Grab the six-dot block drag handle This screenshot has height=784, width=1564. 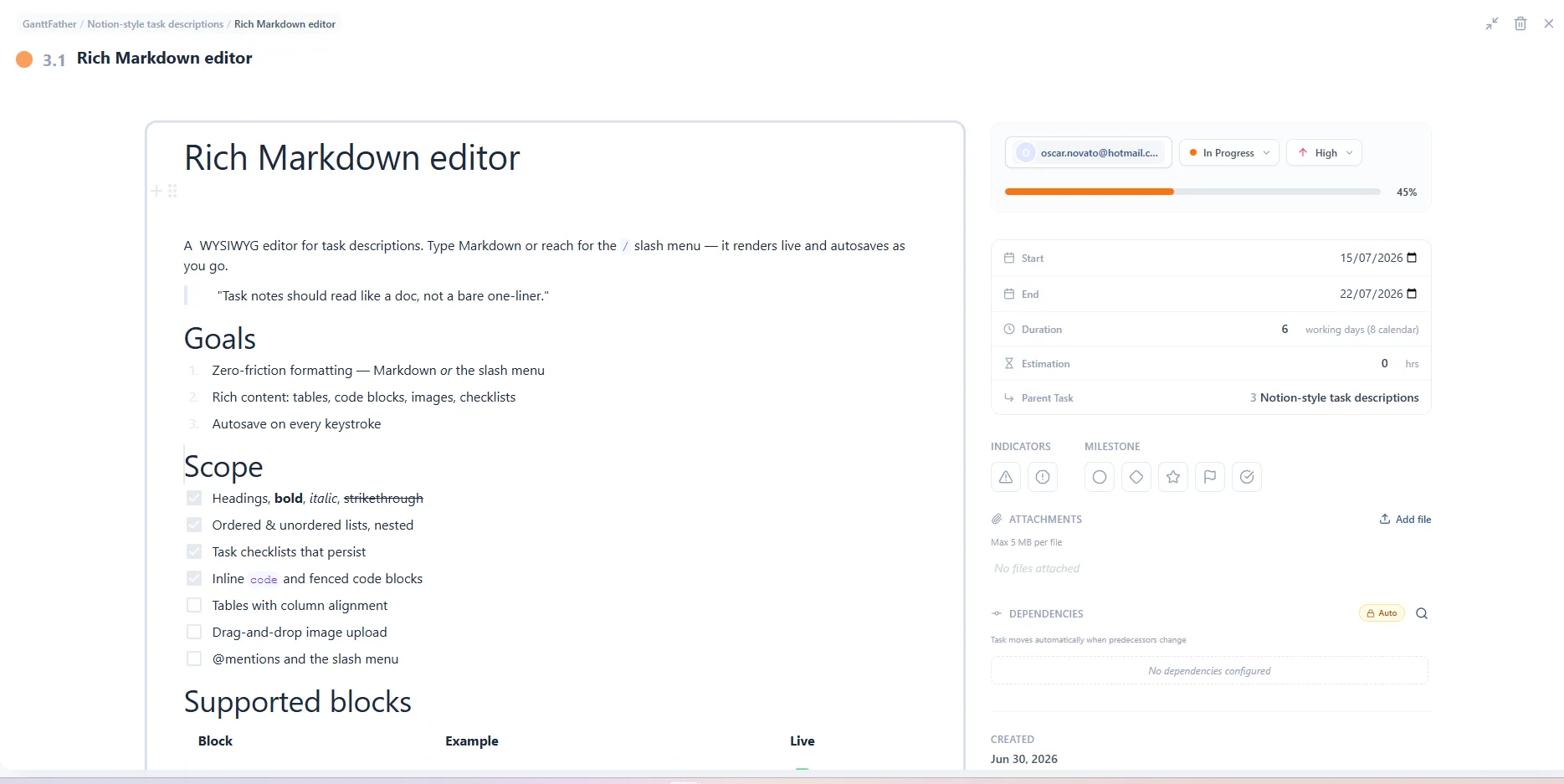pos(172,191)
